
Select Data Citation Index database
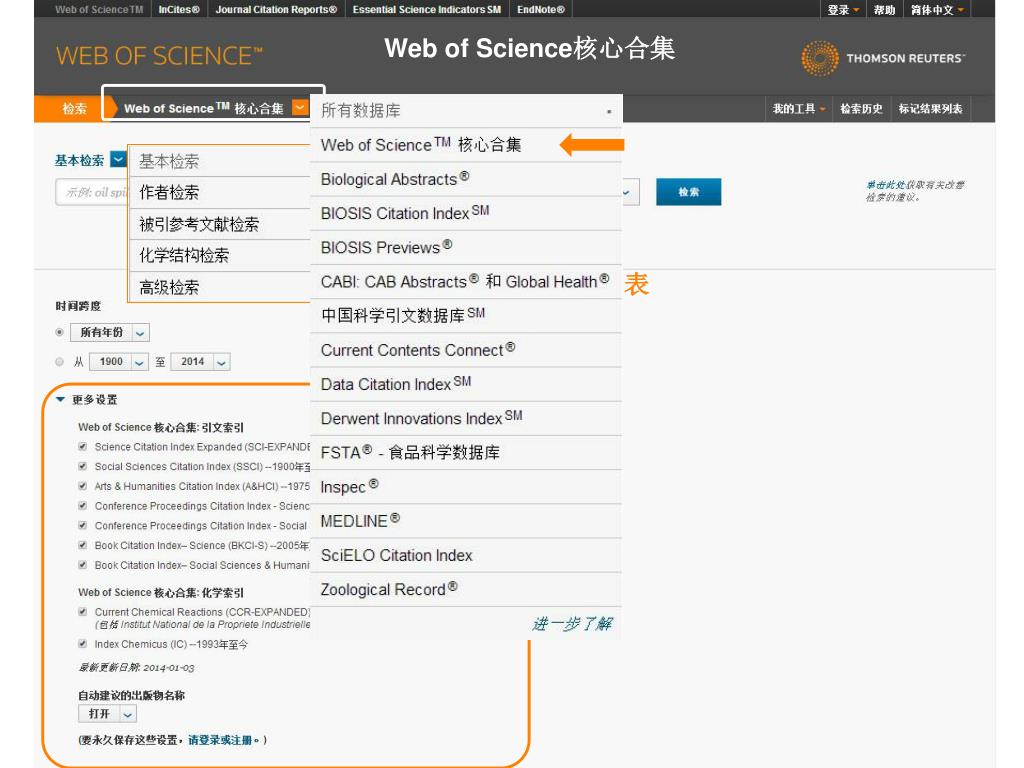coord(466,384)
